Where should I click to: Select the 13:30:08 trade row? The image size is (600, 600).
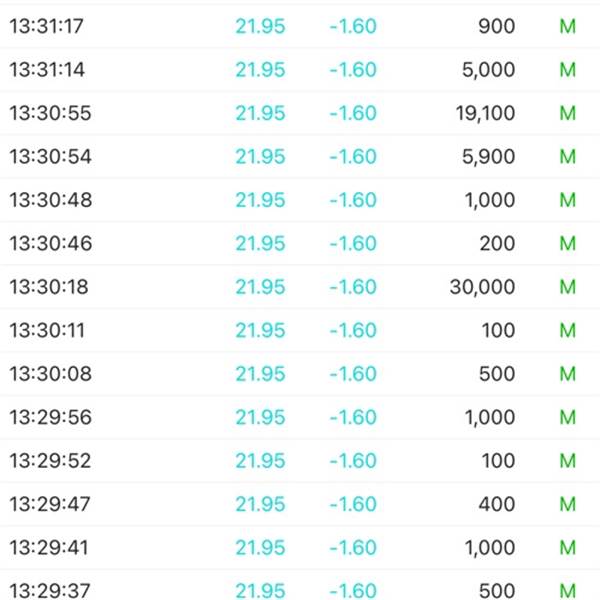tap(300, 373)
